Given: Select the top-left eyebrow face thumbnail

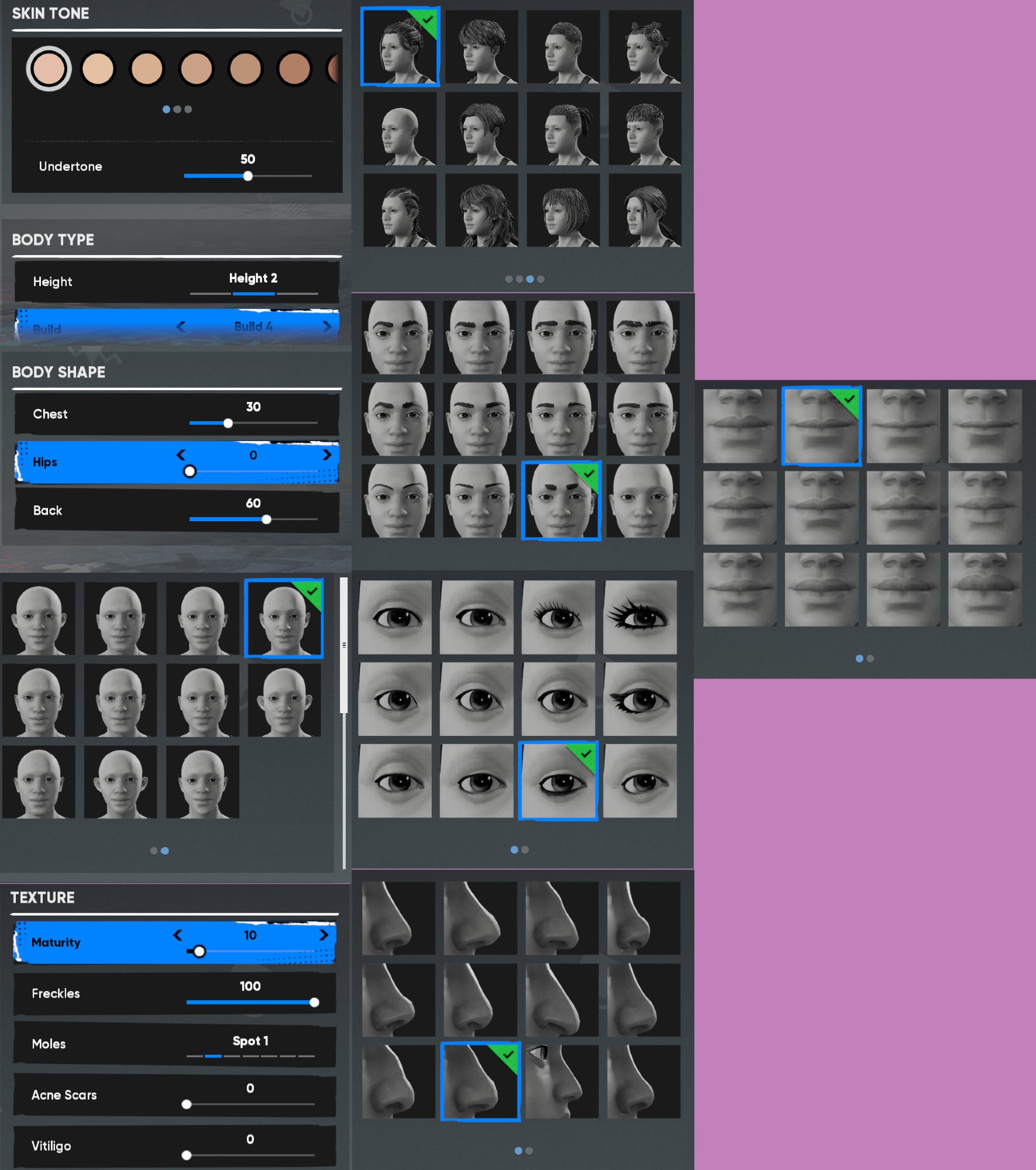Looking at the screenshot, I should pyautogui.click(x=398, y=338).
